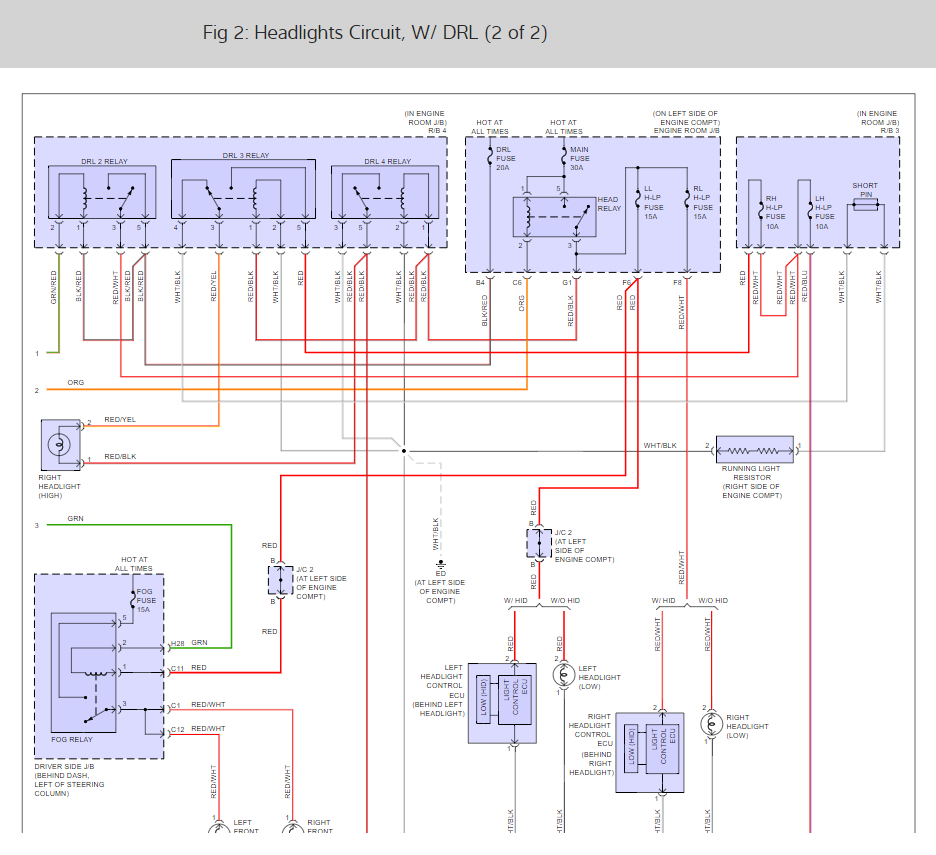
Task: Click the GRN/RED wire label
Action: tap(54, 287)
